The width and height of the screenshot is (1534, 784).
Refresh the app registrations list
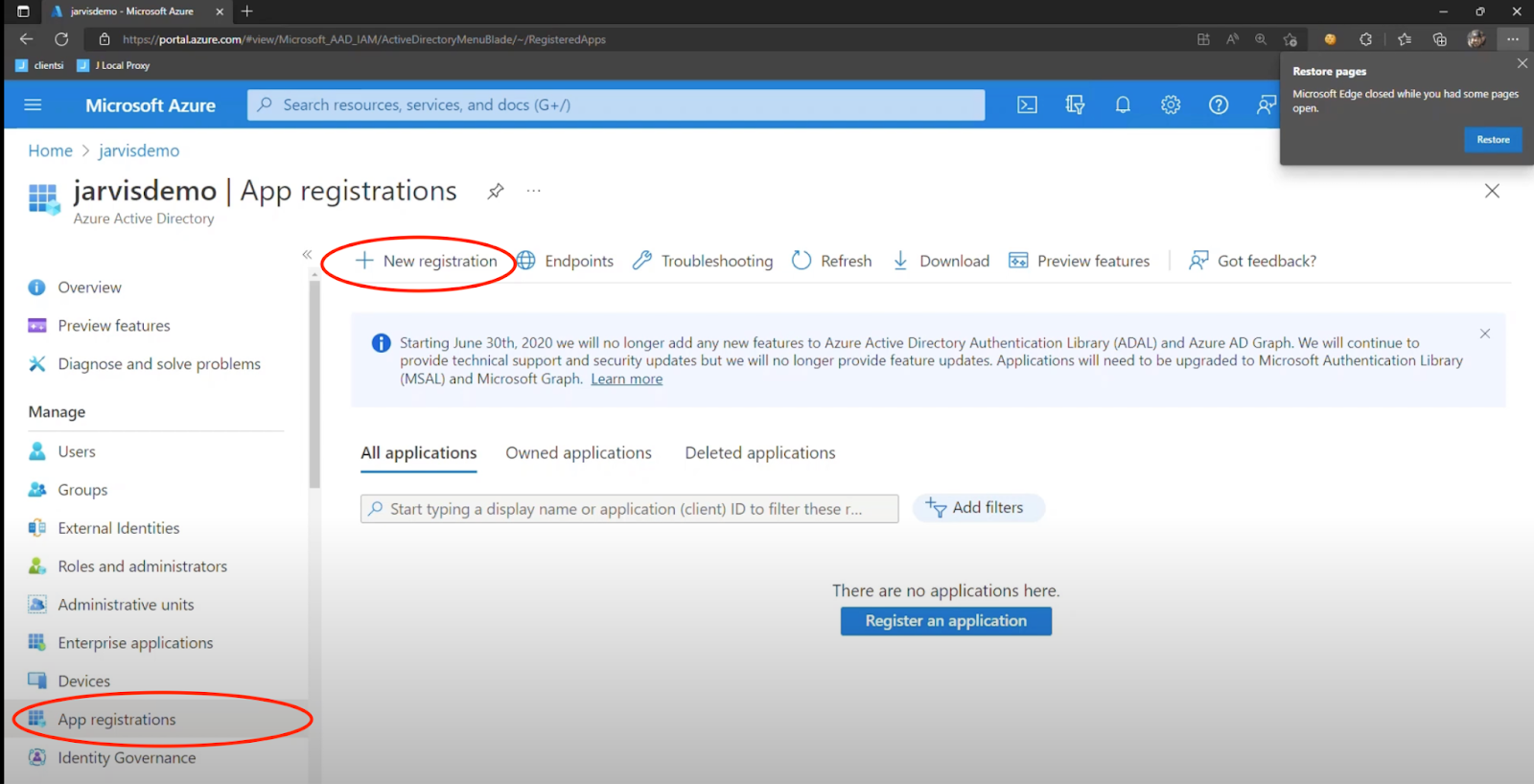[x=832, y=261]
